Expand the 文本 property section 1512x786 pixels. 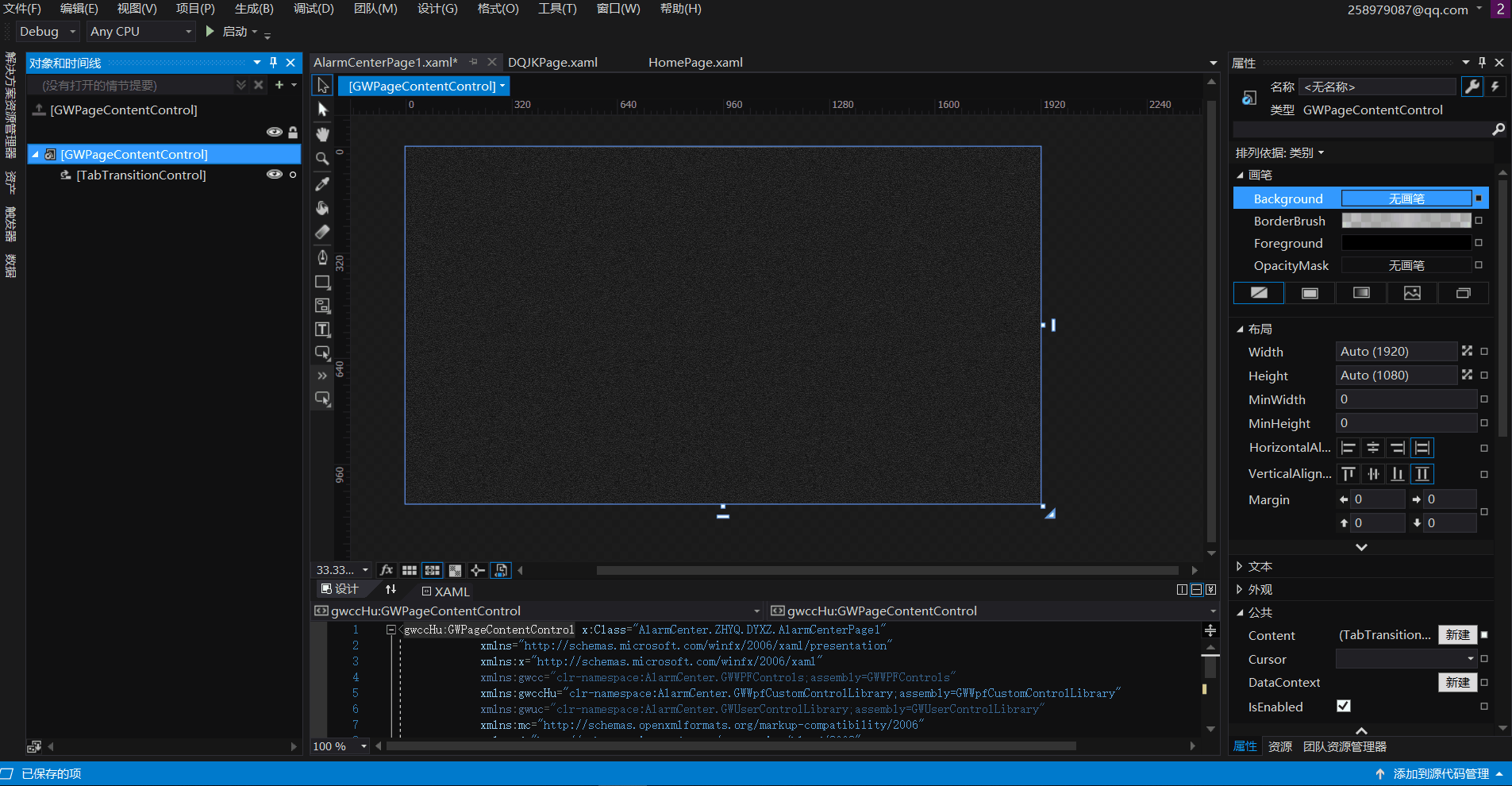1239,566
